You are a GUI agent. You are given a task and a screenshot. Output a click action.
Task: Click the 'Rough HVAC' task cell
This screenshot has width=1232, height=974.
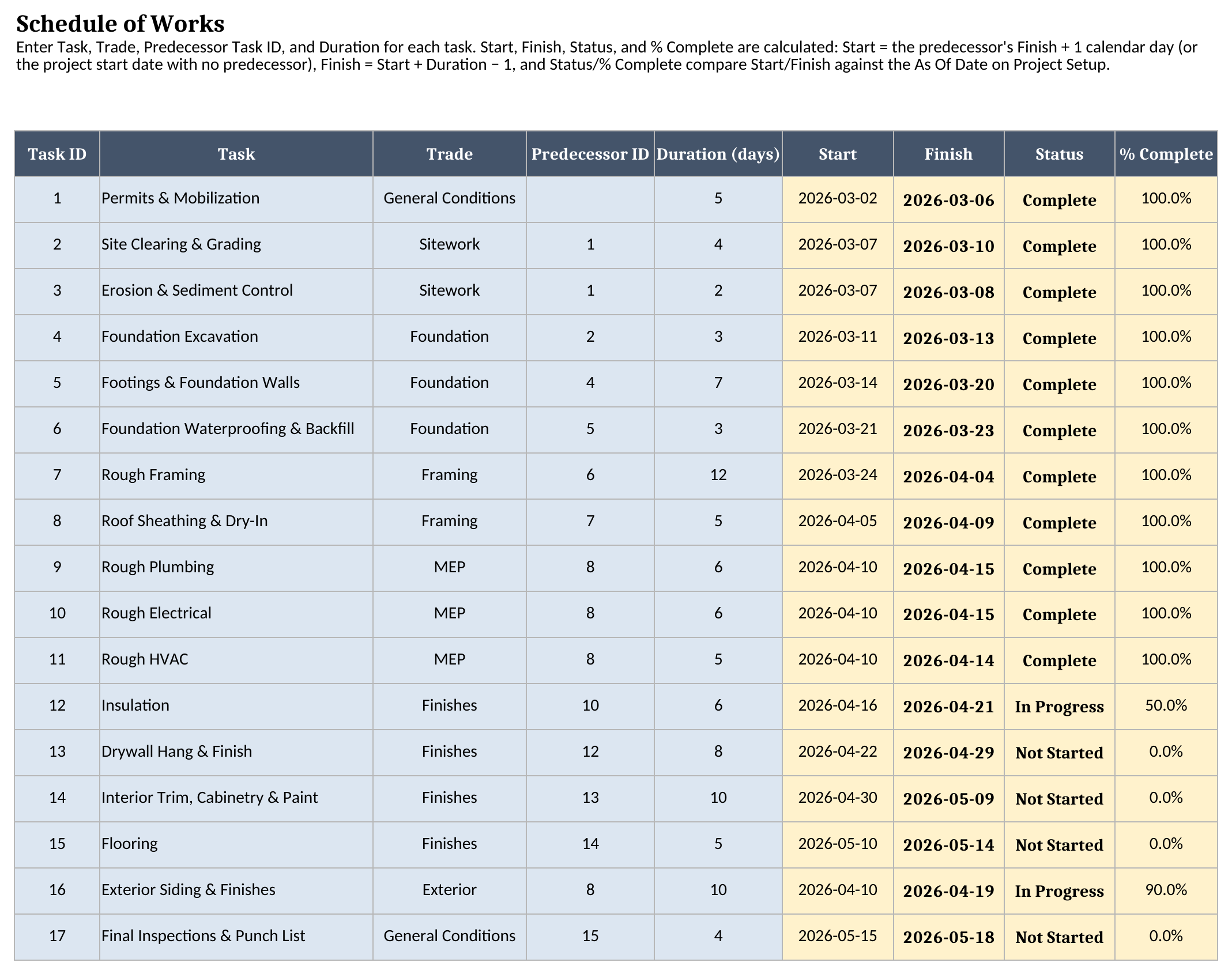236,660
